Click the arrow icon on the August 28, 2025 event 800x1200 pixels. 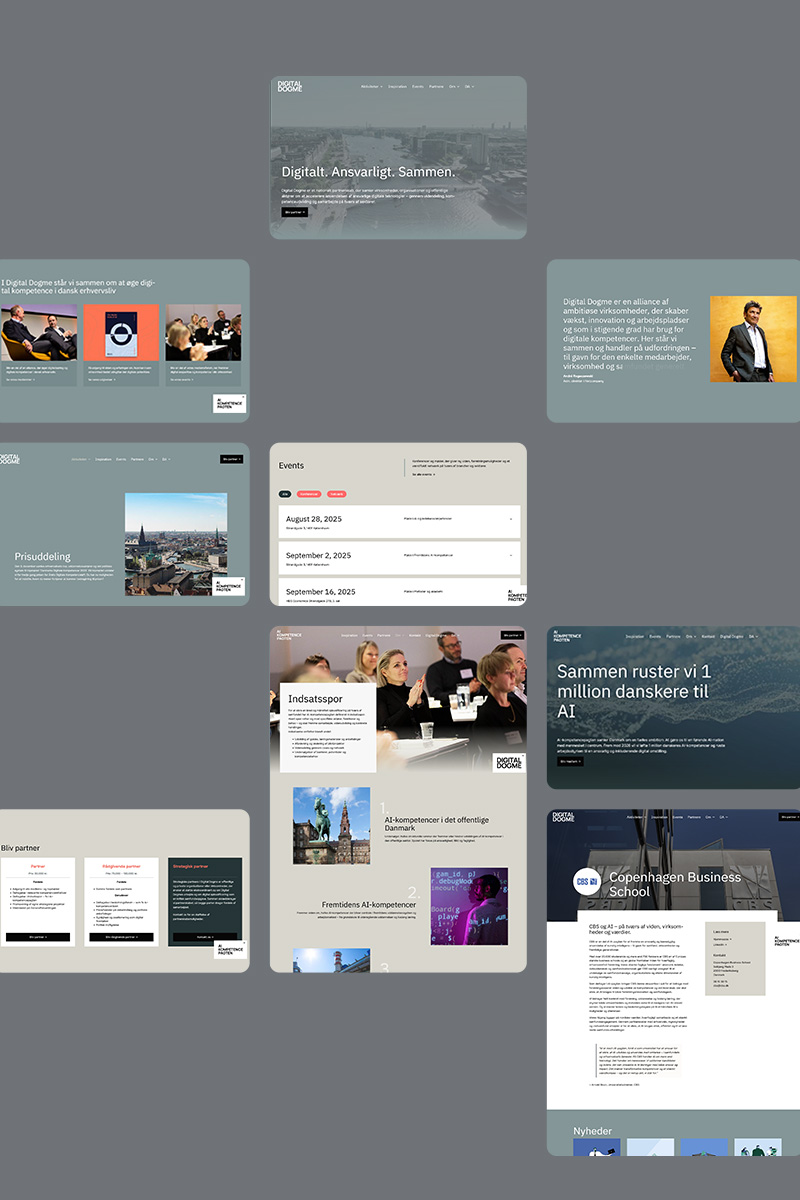(510, 519)
